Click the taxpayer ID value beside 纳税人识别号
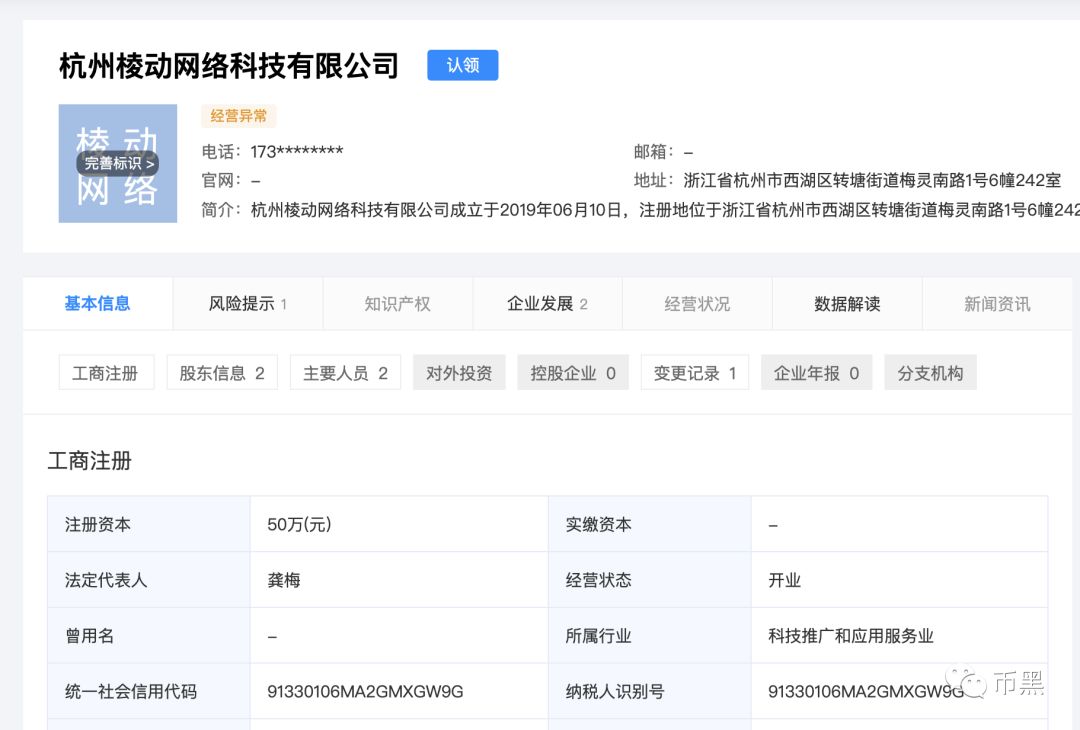 [x=866, y=691]
